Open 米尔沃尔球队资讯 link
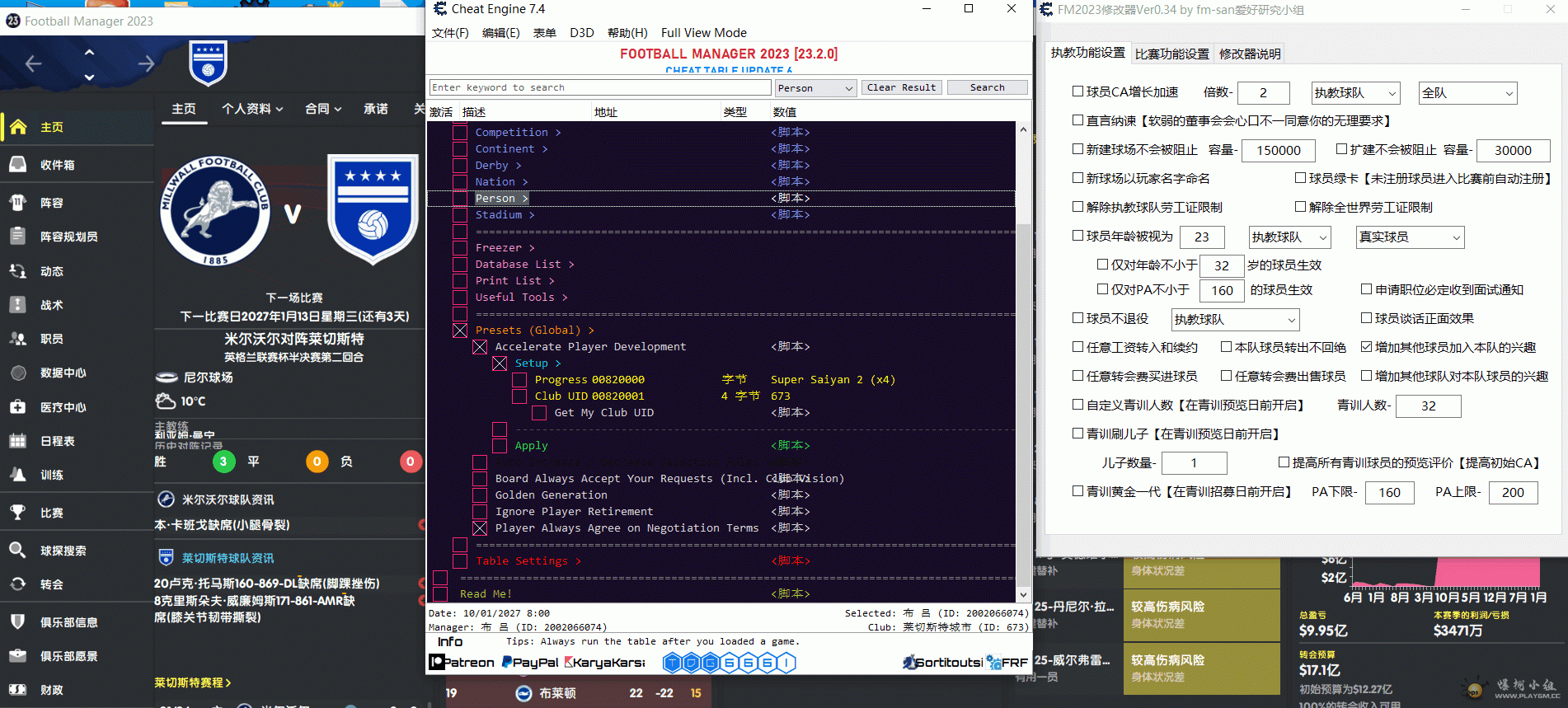1568x708 pixels. click(228, 499)
